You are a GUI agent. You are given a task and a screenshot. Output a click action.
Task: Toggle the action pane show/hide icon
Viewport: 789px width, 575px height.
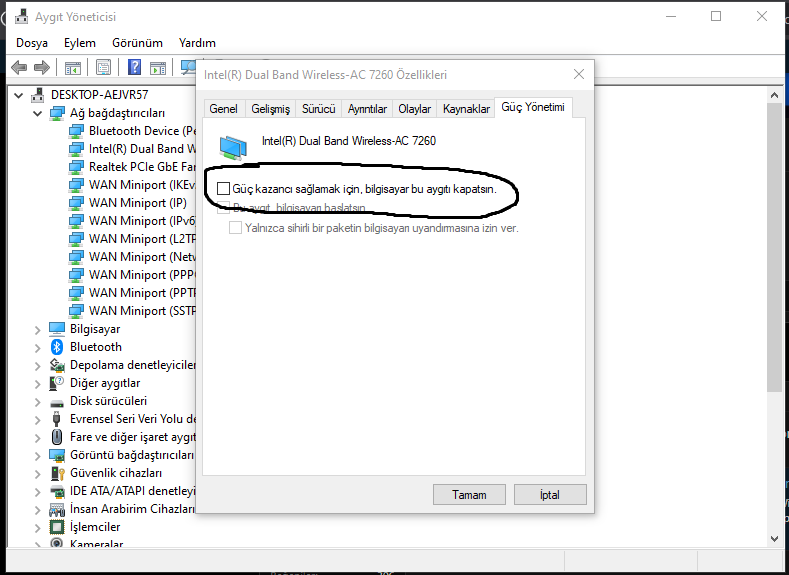click(158, 67)
